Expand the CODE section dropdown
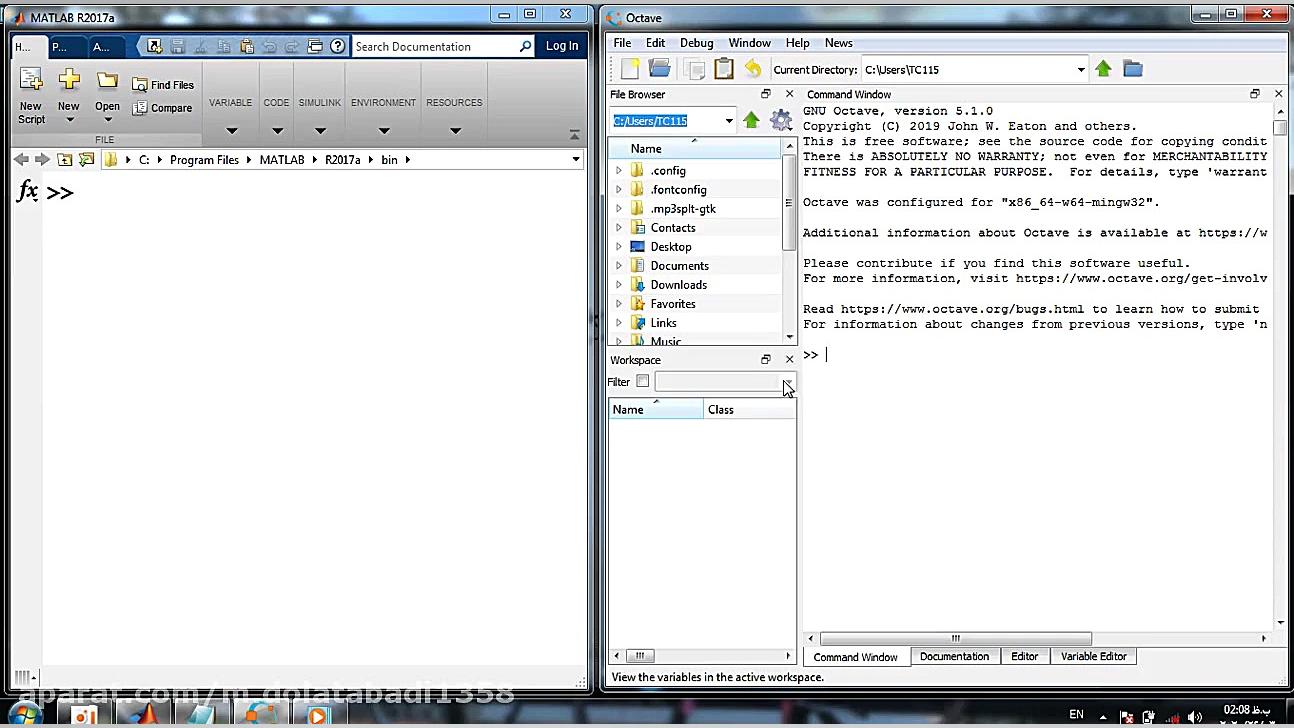This screenshot has height=728, width=1294. point(277,130)
